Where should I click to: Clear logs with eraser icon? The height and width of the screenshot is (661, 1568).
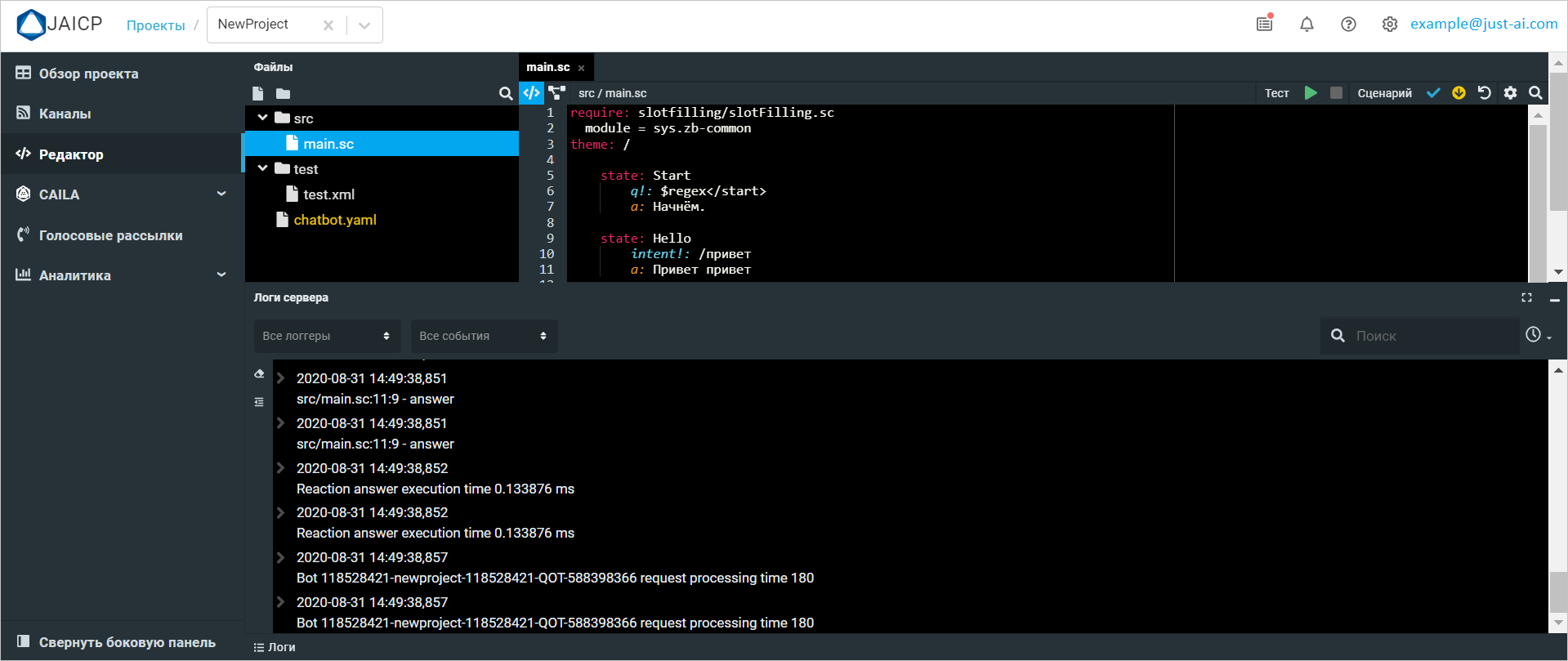coord(259,373)
